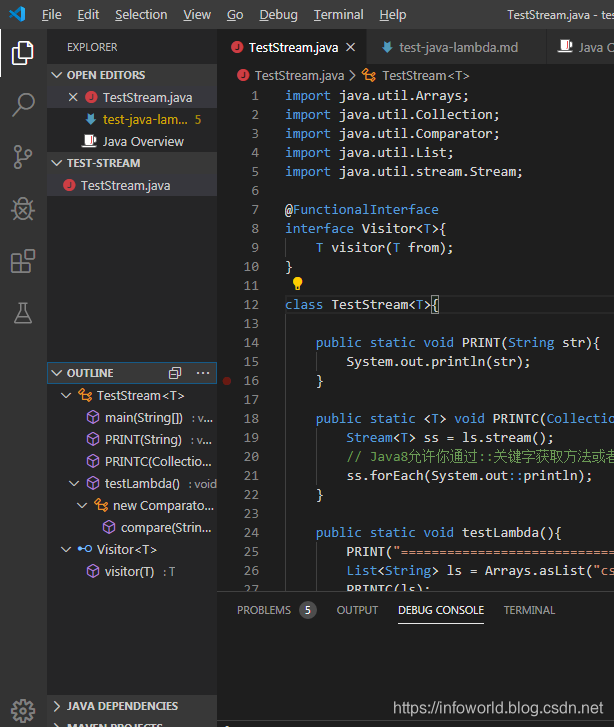614x727 pixels.
Task: Click the Explorer panel title
Action: (92, 47)
